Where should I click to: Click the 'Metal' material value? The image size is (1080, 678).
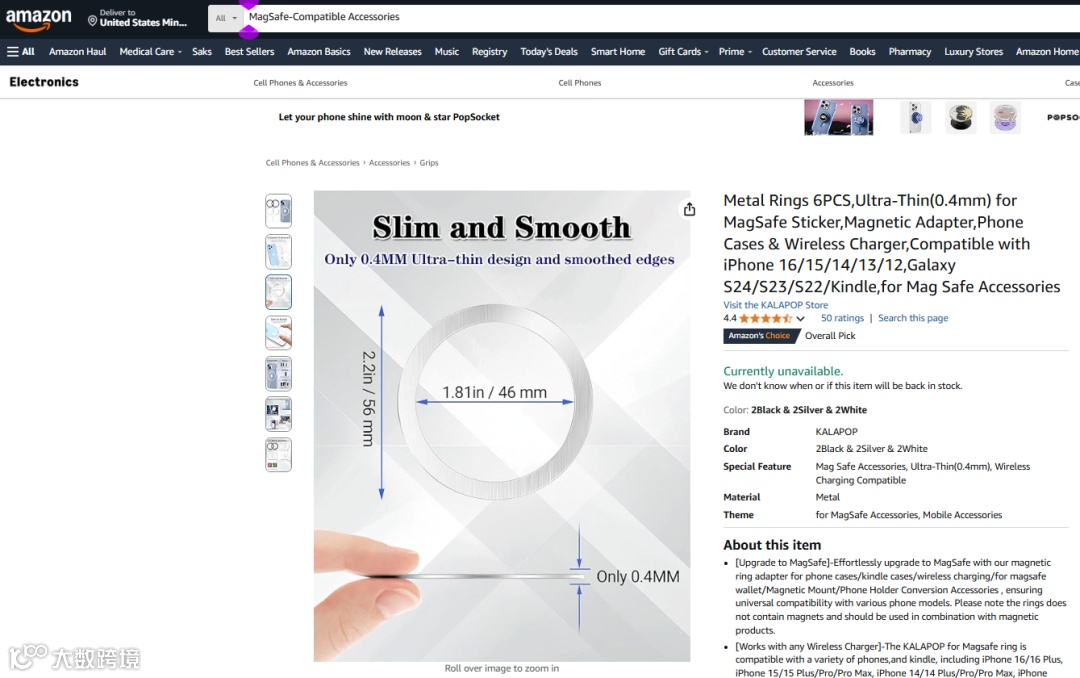(827, 497)
